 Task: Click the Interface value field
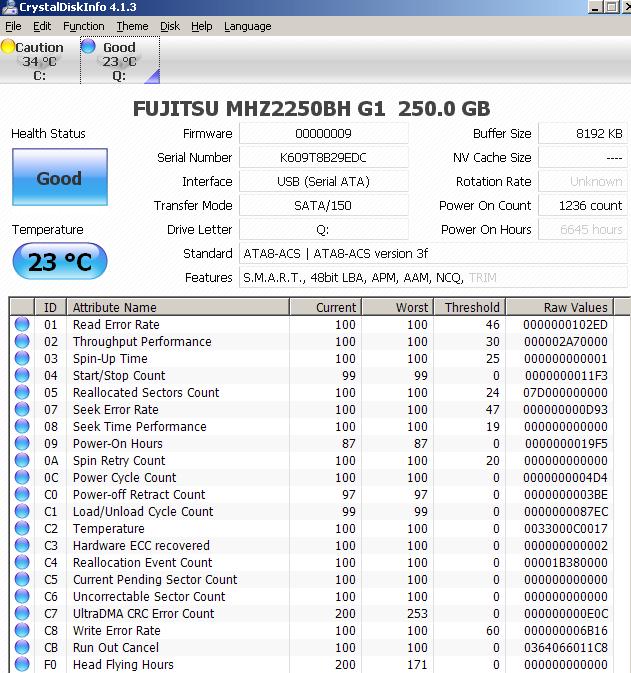coord(323,182)
